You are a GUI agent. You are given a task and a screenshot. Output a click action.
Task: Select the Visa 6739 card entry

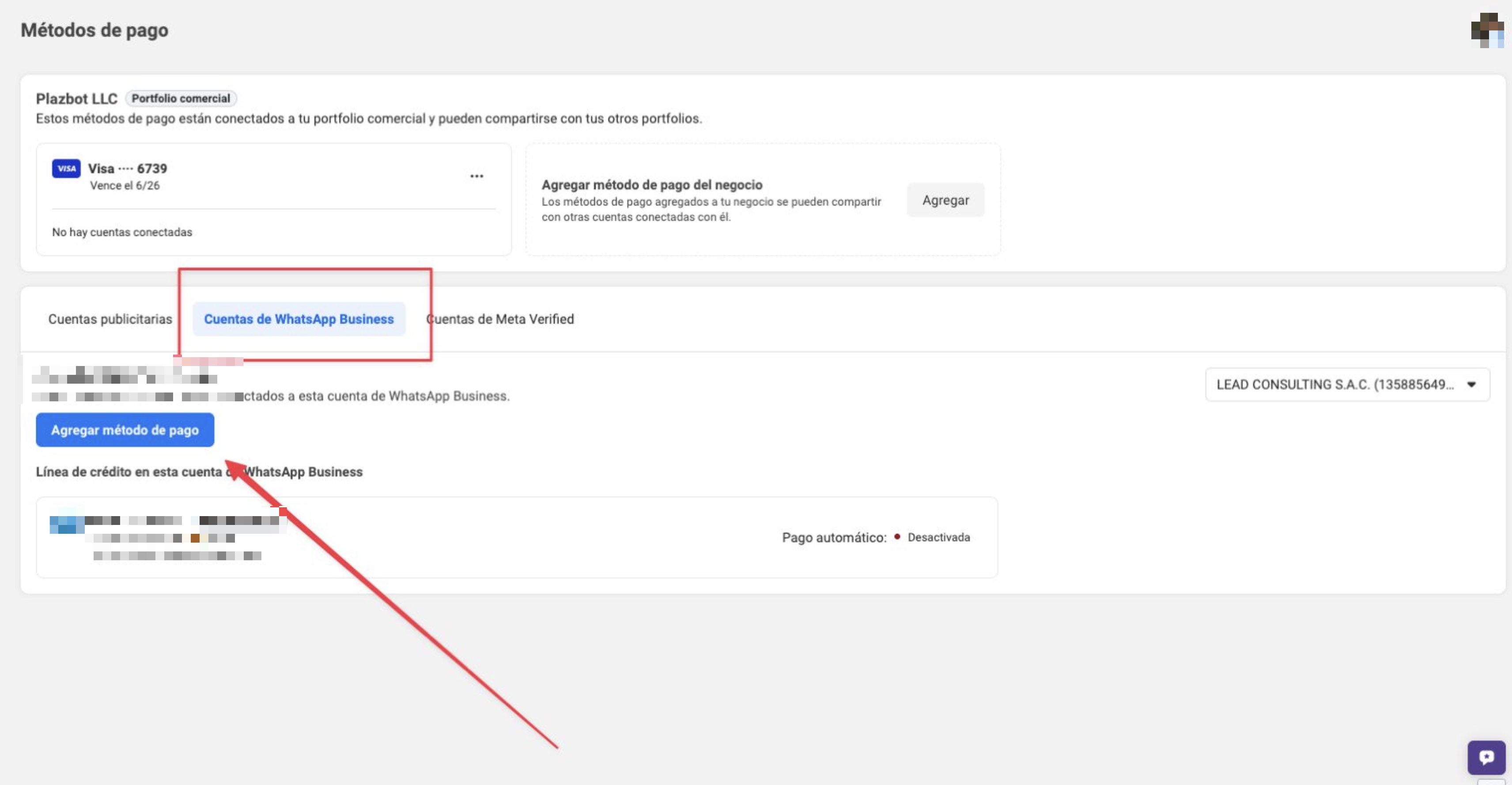pos(127,169)
